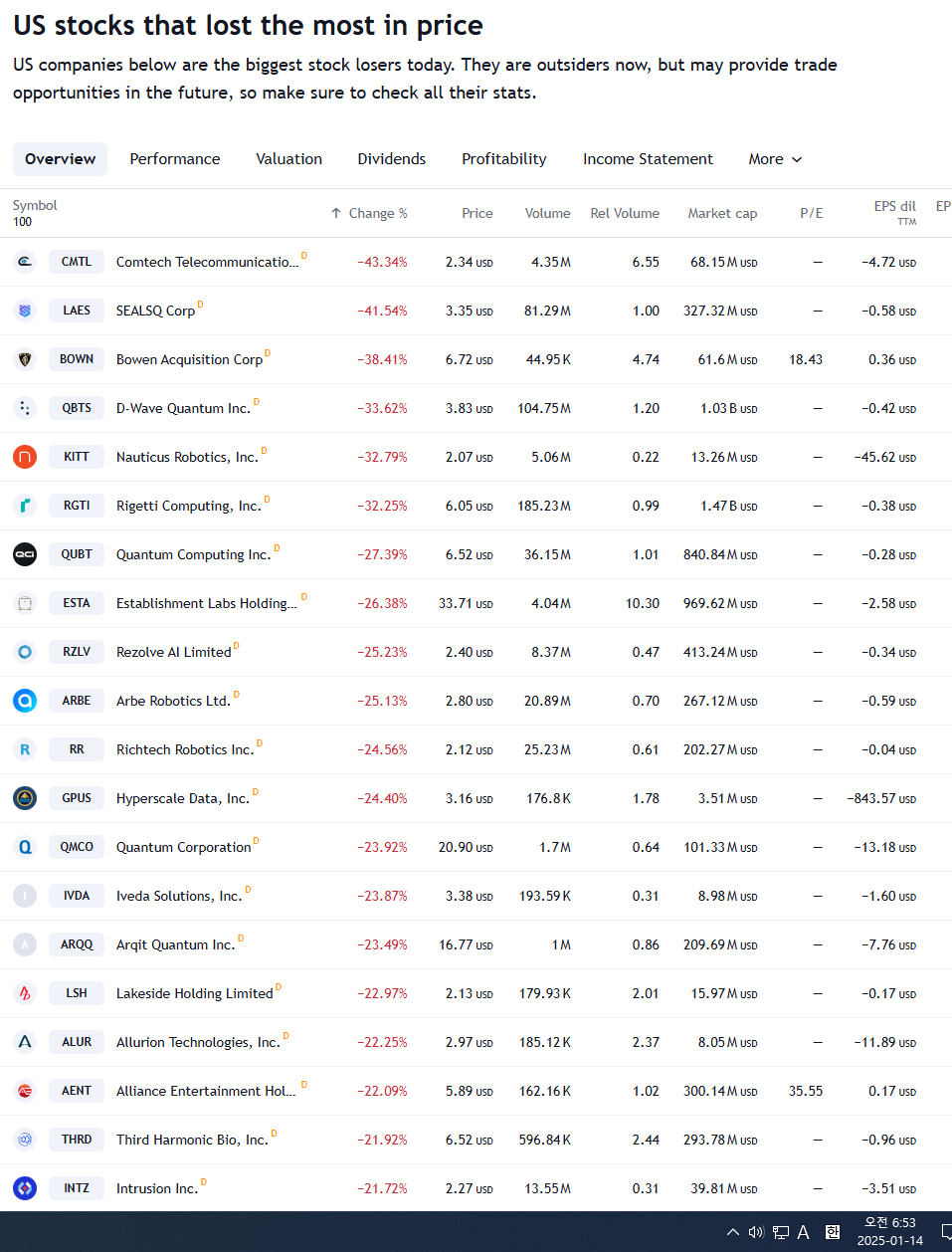The height and width of the screenshot is (1252, 952).
Task: Open the Establishment Labs Holding name link
Action: click(x=207, y=604)
